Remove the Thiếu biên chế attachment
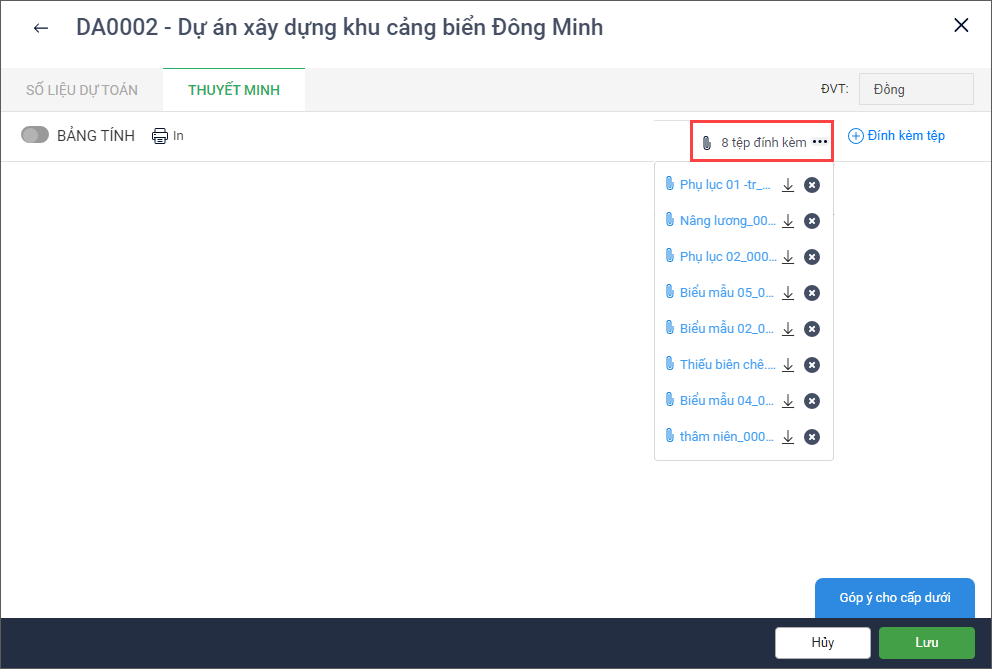 (x=812, y=365)
